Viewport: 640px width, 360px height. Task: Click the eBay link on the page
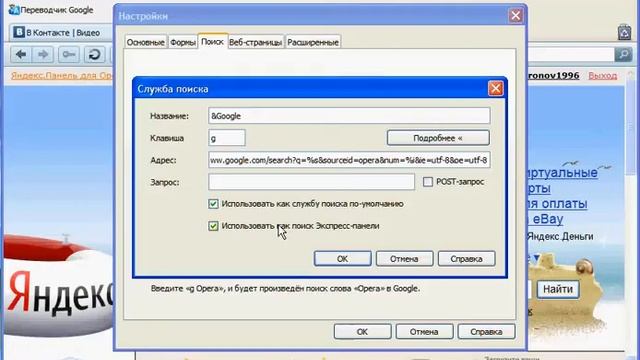pyautogui.click(x=547, y=219)
